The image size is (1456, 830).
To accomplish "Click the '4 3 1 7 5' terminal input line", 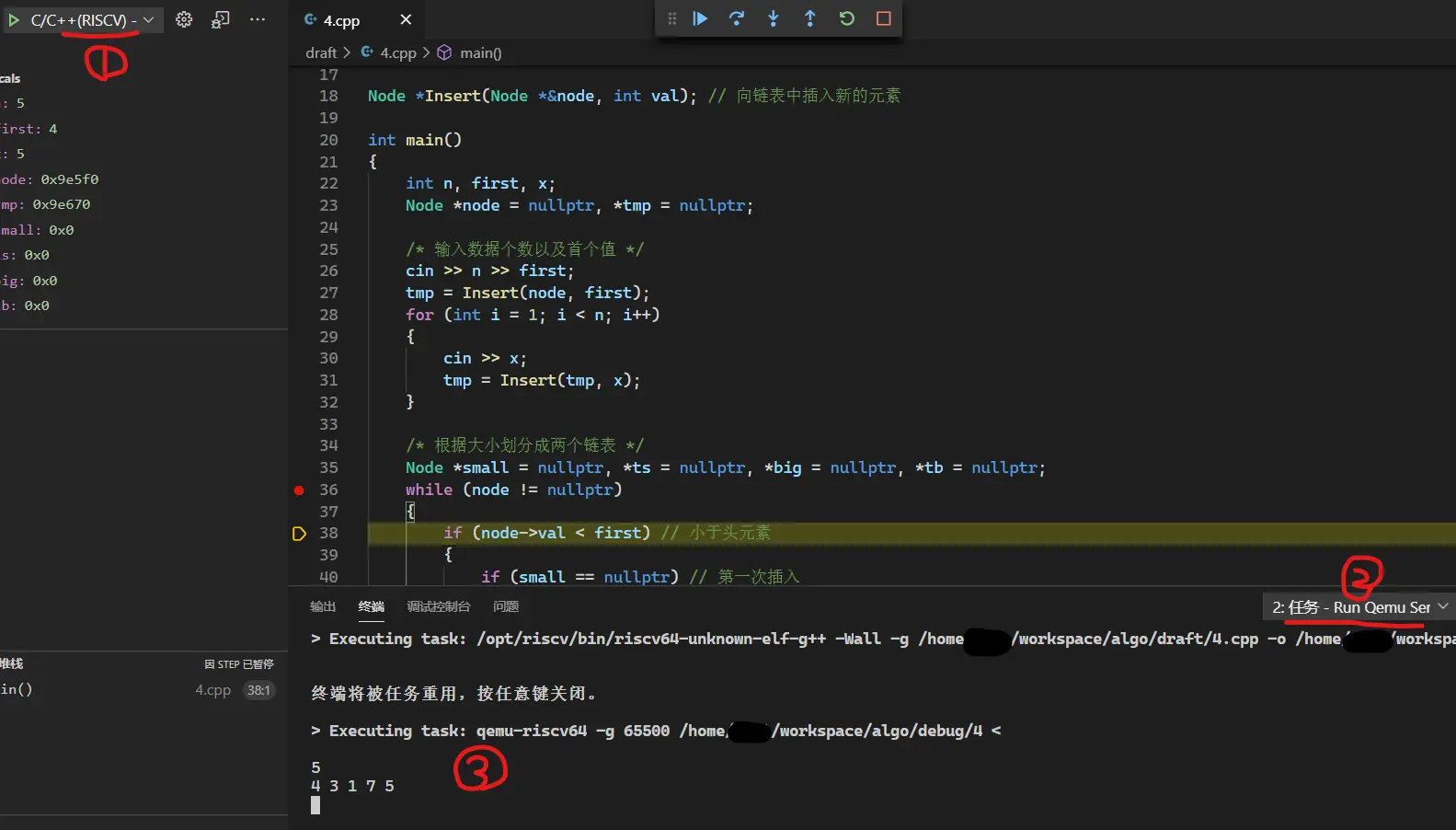I will 352,786.
